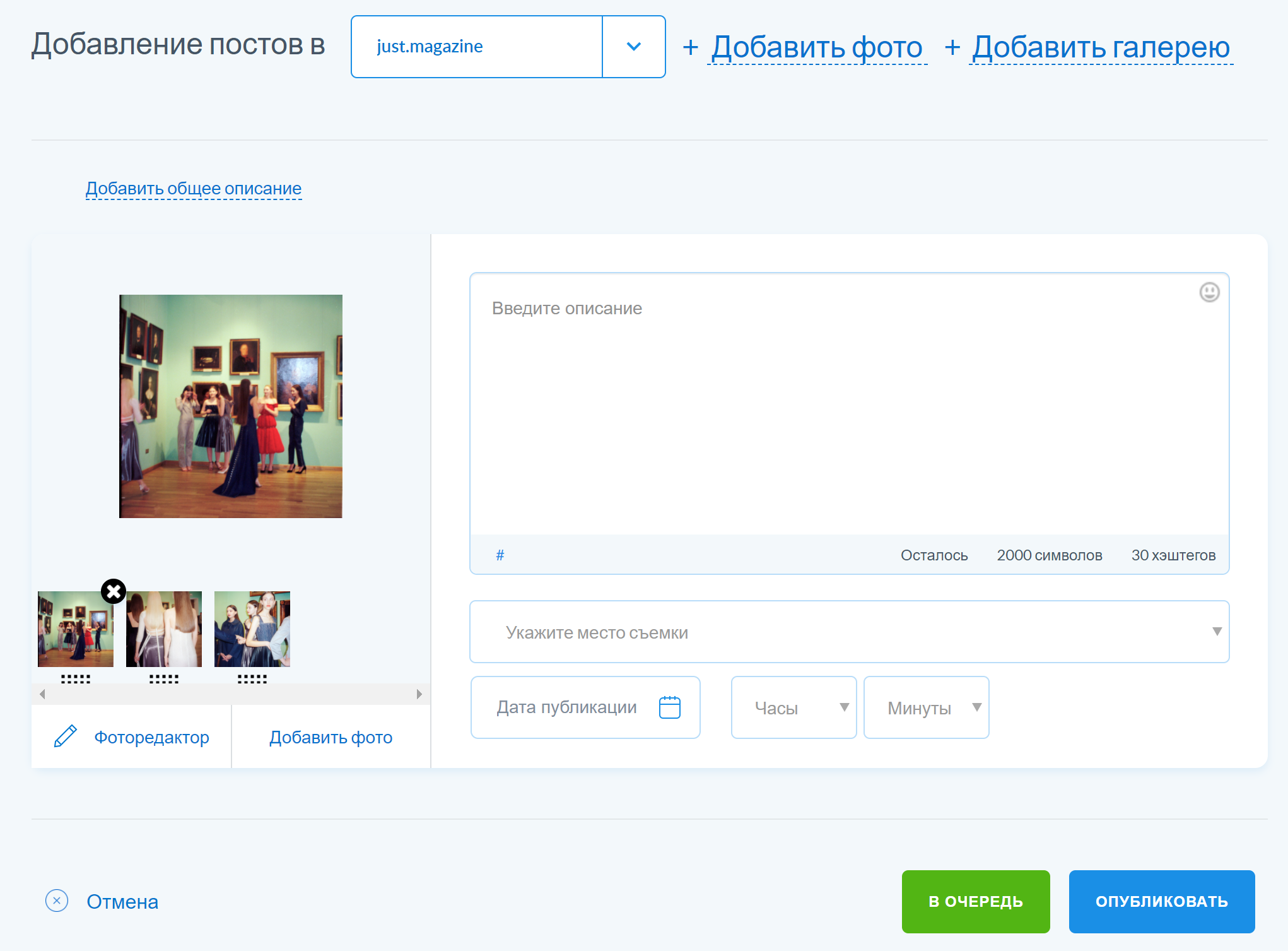Expand the just.magazine account dropdown
Viewport: 1288px width, 951px height.
click(633, 47)
